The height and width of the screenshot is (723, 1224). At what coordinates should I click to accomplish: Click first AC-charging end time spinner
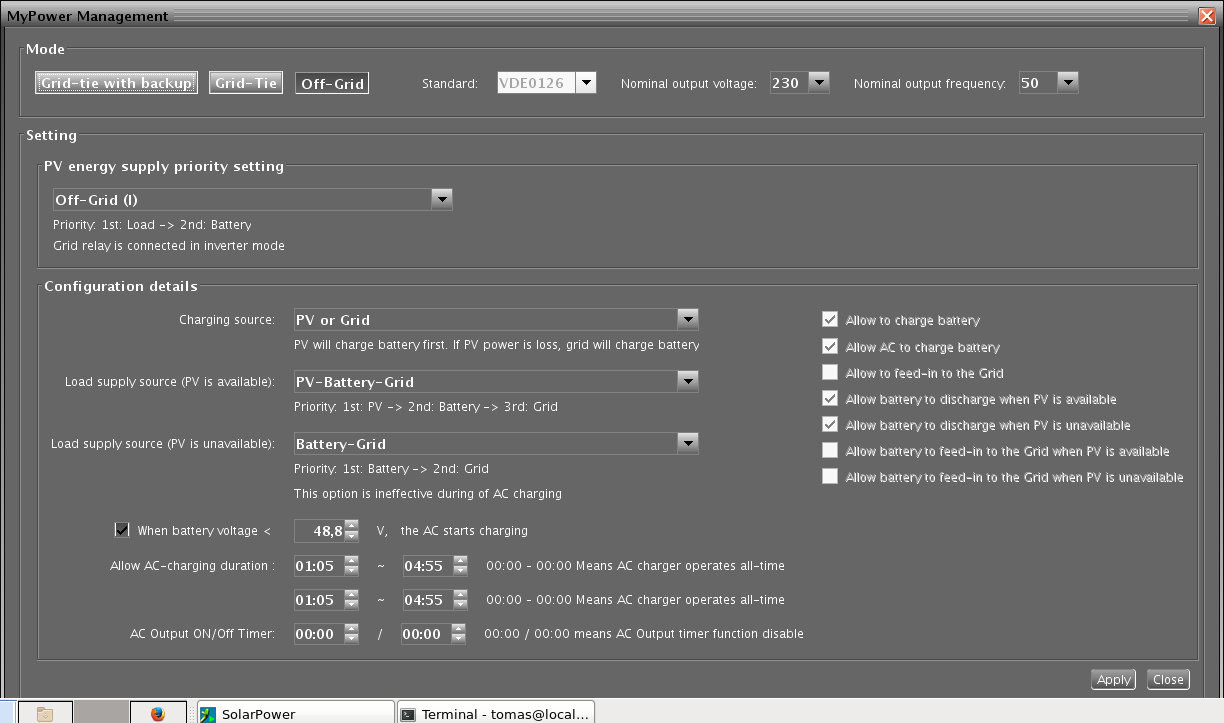pyautogui.click(x=459, y=566)
